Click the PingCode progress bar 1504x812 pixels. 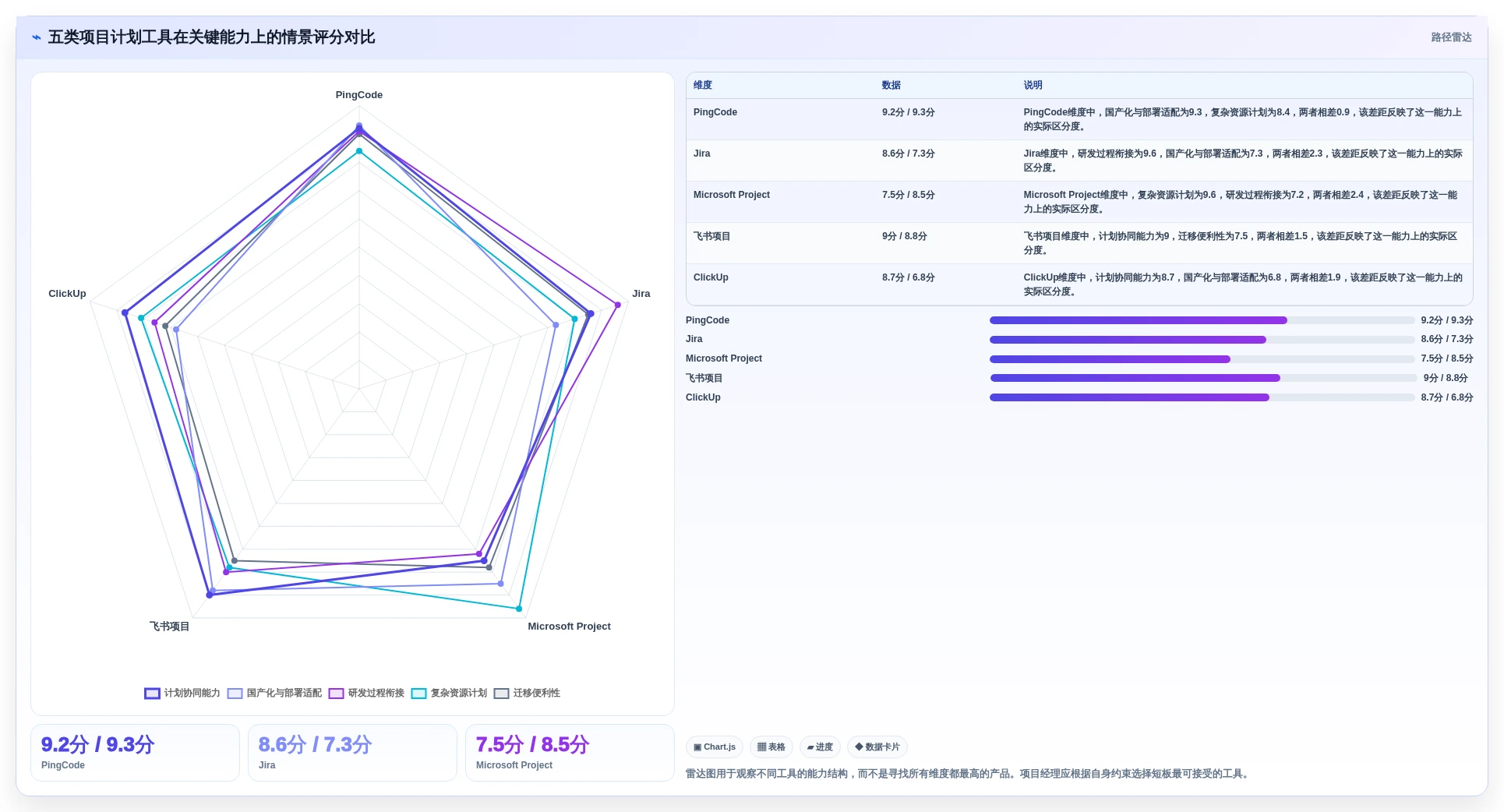[x=1202, y=320]
